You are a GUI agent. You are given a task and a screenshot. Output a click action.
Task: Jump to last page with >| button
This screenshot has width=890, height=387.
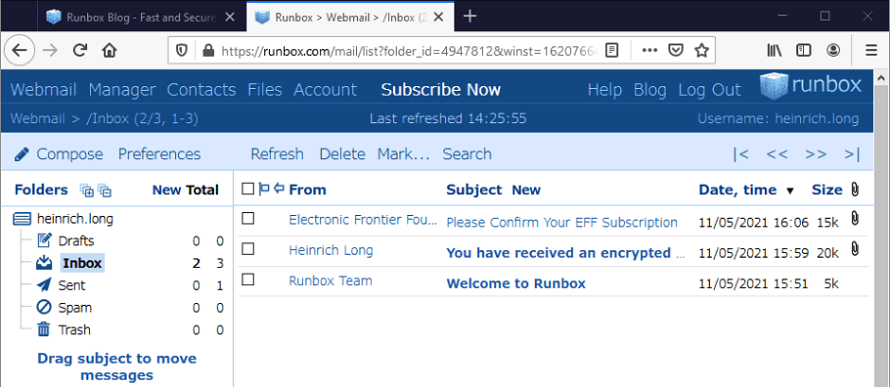tap(852, 154)
